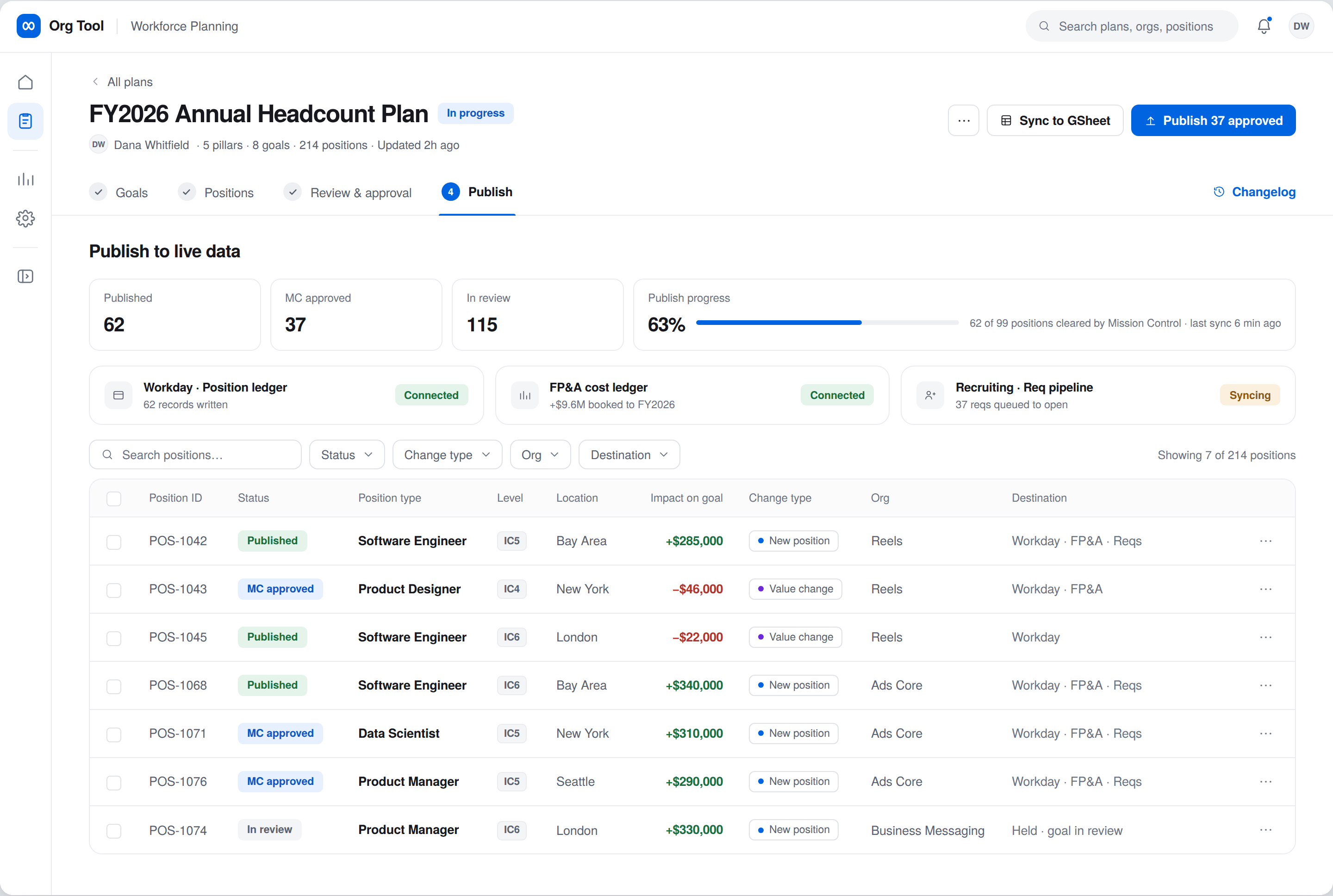Open the Home icon in sidebar

[25, 82]
